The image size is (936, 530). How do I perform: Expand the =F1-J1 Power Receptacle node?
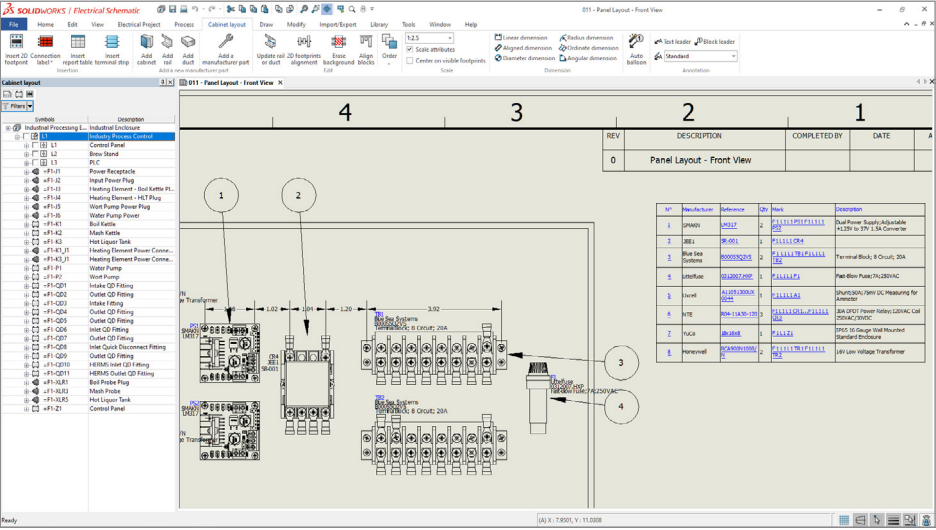26,172
